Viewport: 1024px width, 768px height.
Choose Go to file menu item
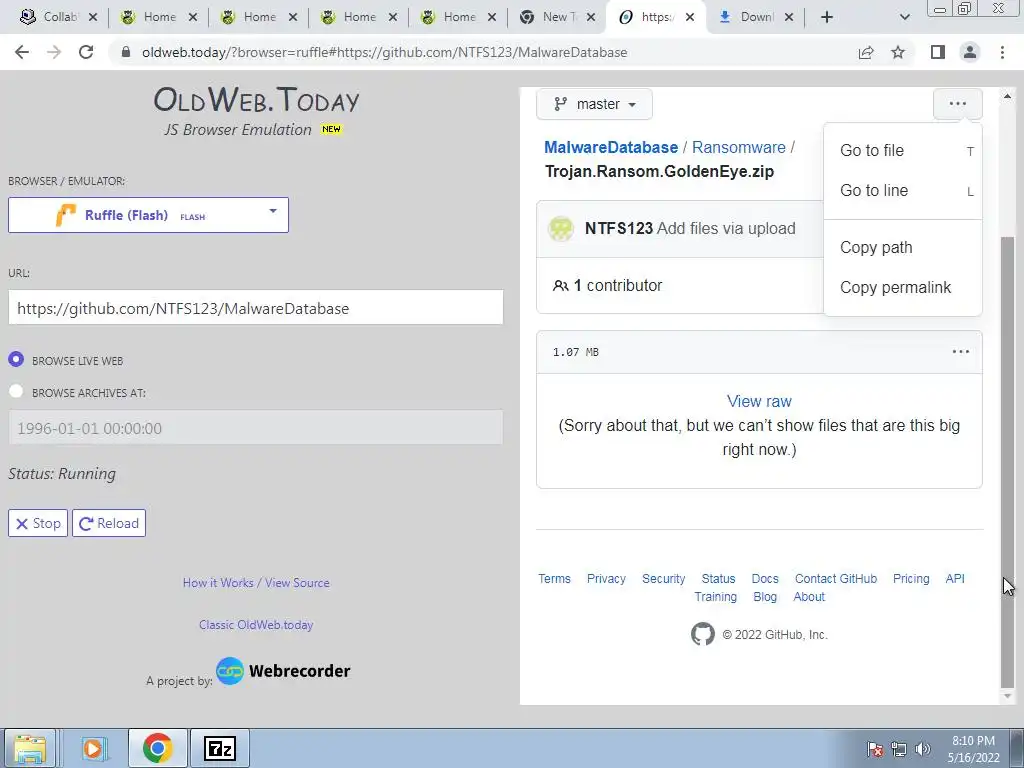[x=903, y=150]
